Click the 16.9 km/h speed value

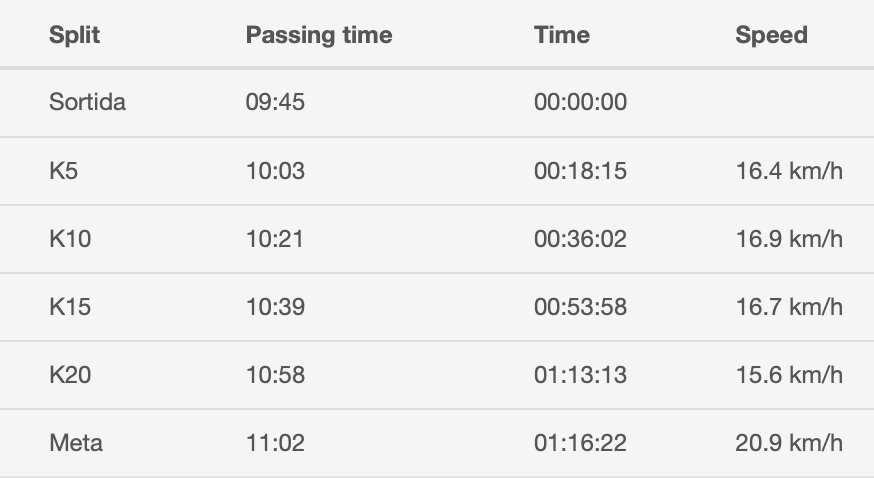click(789, 239)
